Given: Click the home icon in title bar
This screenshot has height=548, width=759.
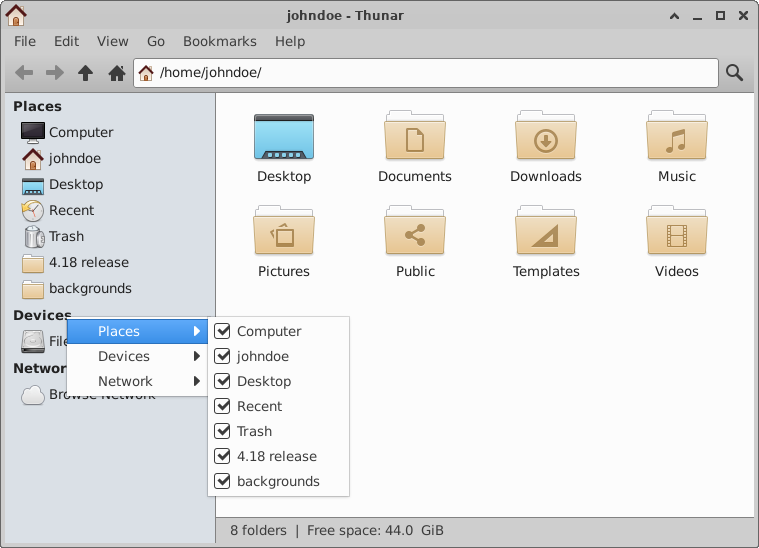Looking at the screenshot, I should tap(15, 15).
